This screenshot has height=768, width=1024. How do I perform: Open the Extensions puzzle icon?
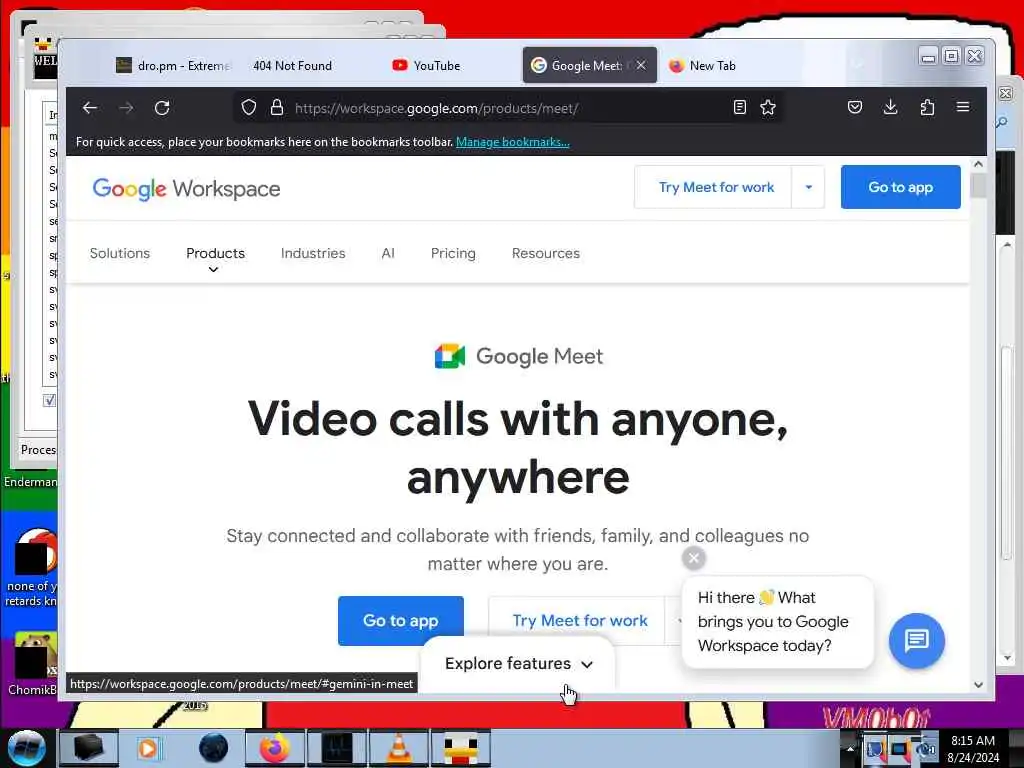tap(927, 107)
